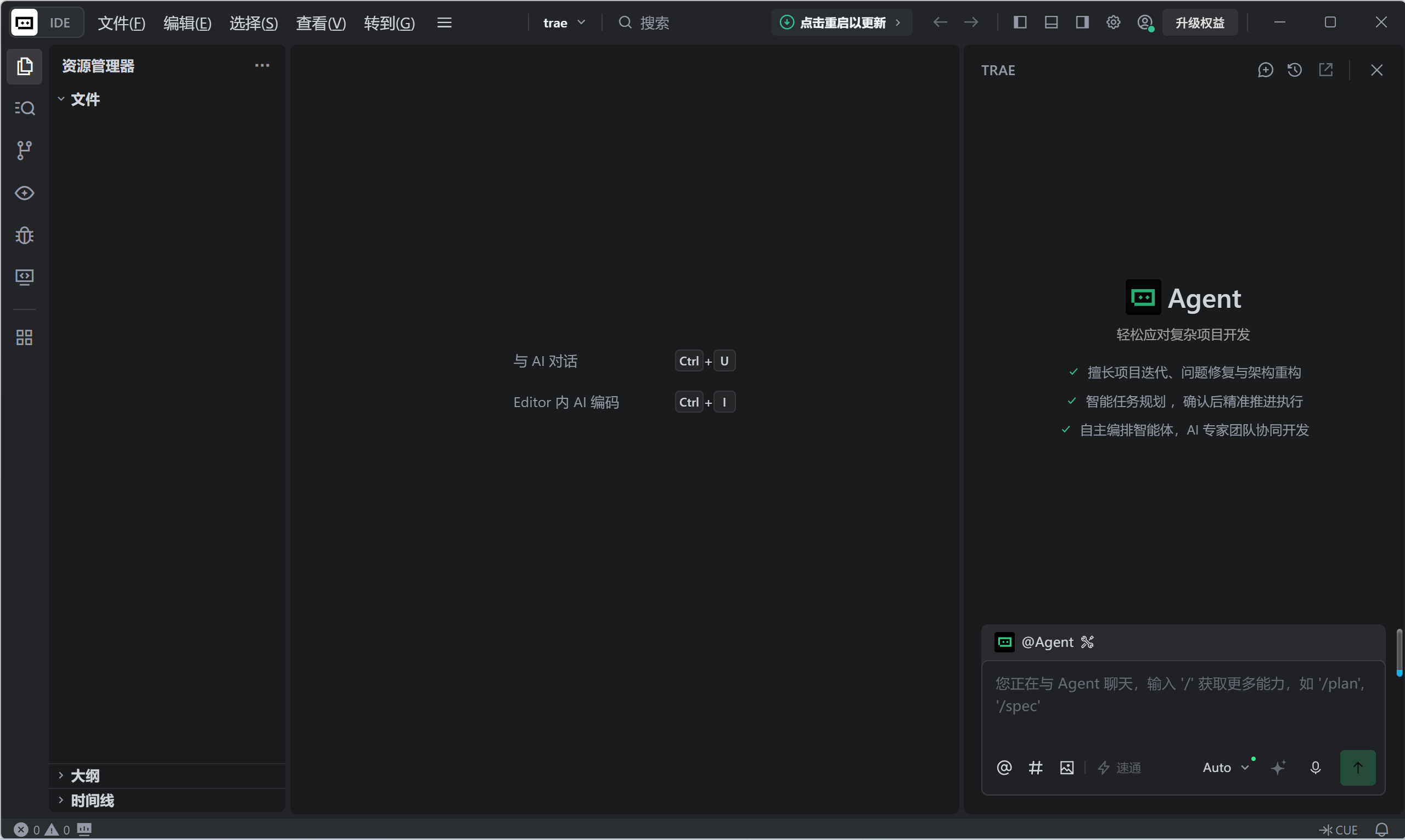Click the search box in title bar

[644, 22]
